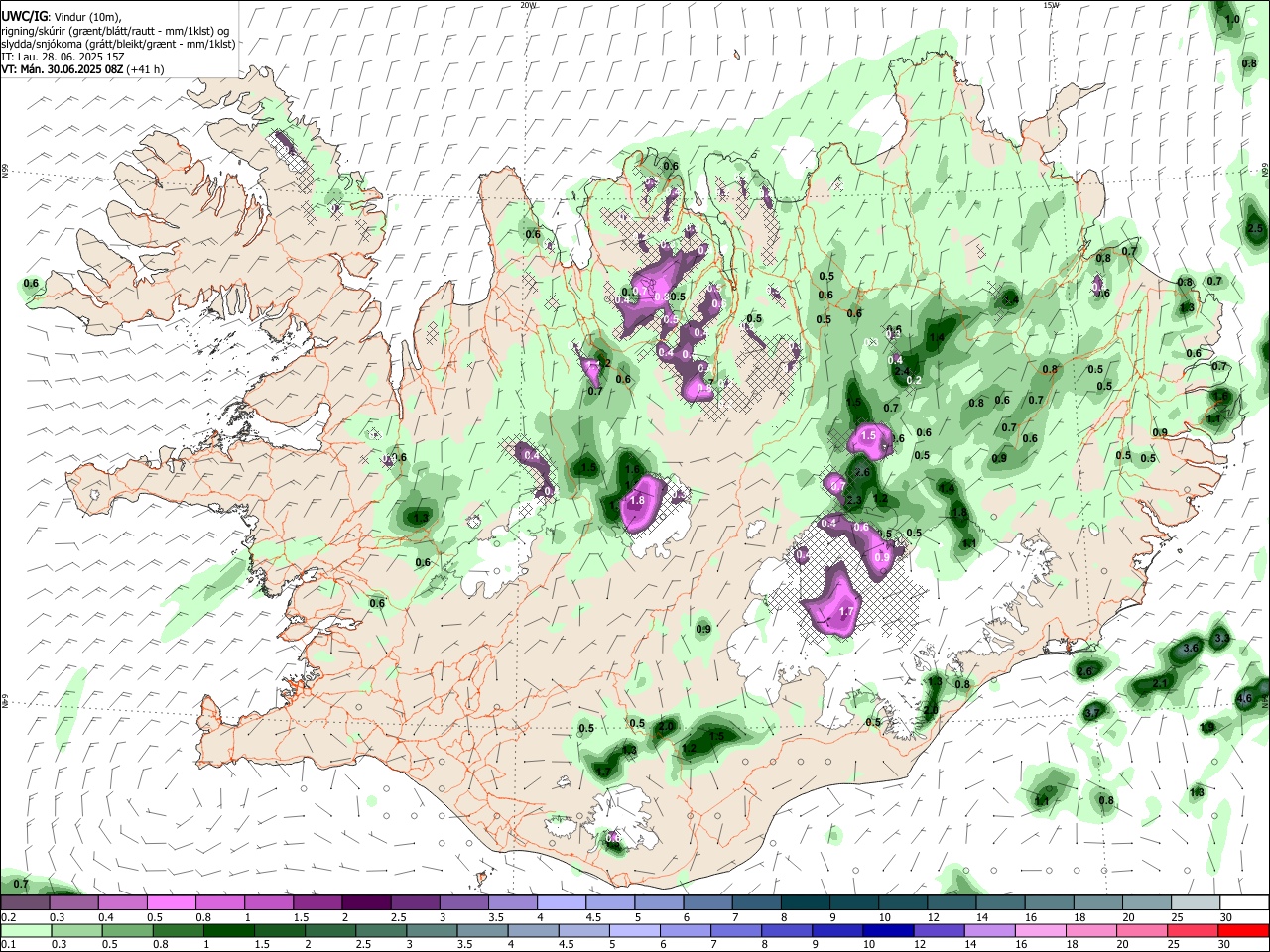
Task: Select dark purple snow swatch between 2 and 2.5
Action: coord(366,903)
